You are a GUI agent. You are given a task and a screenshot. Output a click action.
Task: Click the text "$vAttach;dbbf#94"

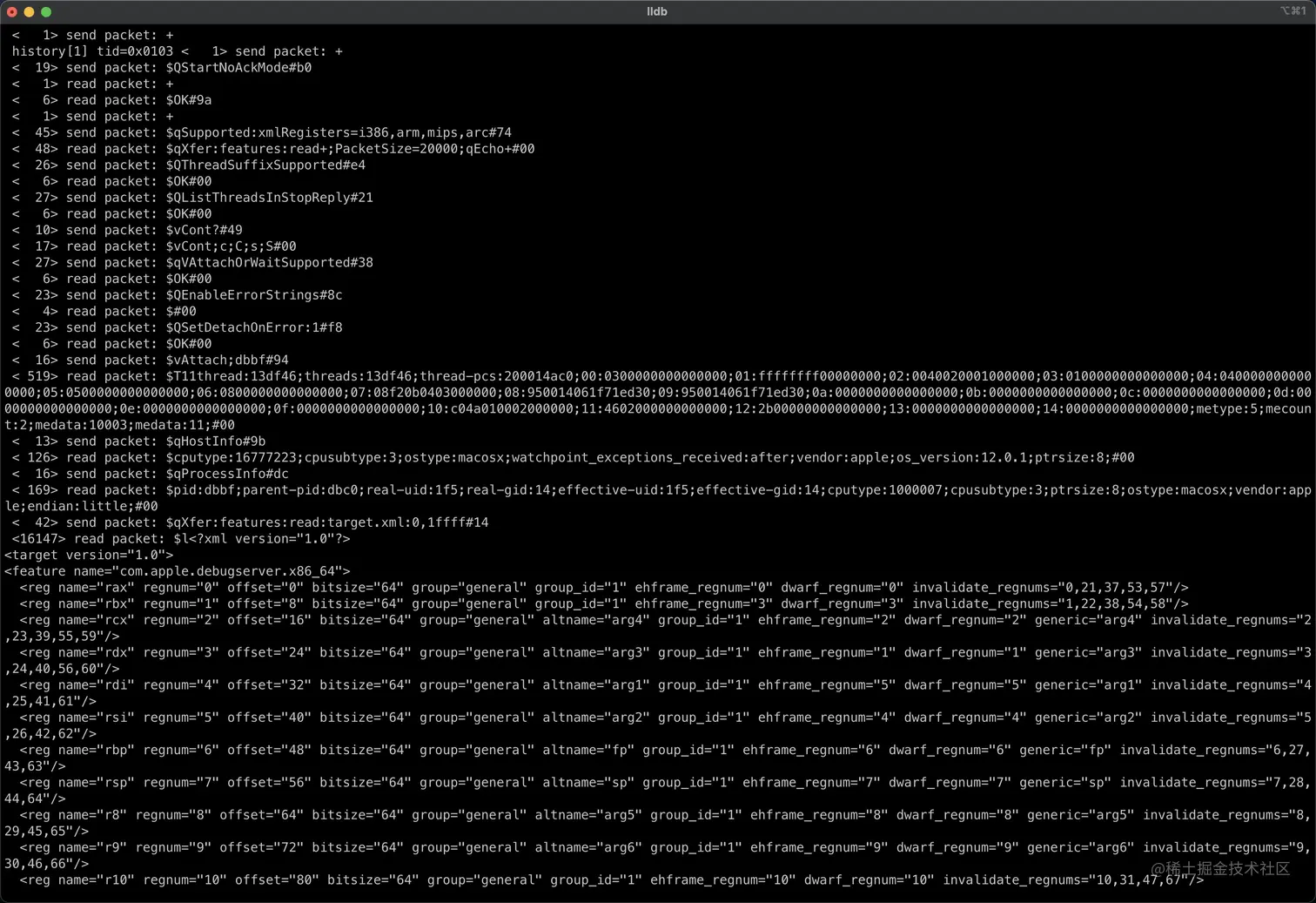(227, 360)
